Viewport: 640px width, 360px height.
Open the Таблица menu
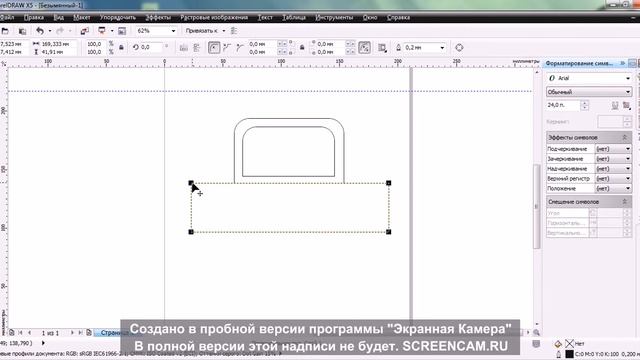tap(294, 18)
